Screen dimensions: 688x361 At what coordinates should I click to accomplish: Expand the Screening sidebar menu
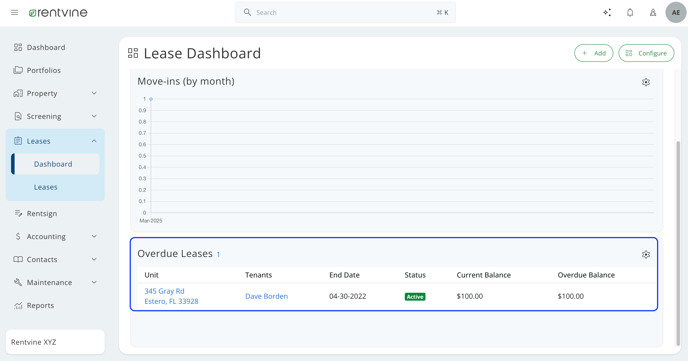click(x=55, y=116)
